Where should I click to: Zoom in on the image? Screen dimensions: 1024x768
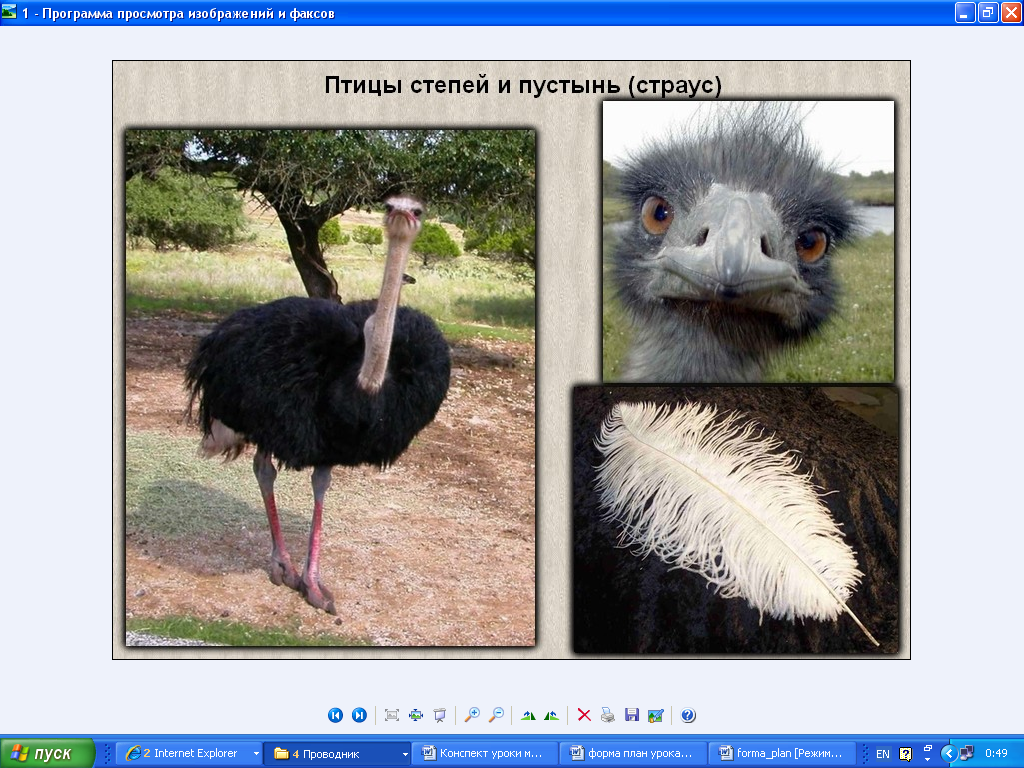(472, 715)
